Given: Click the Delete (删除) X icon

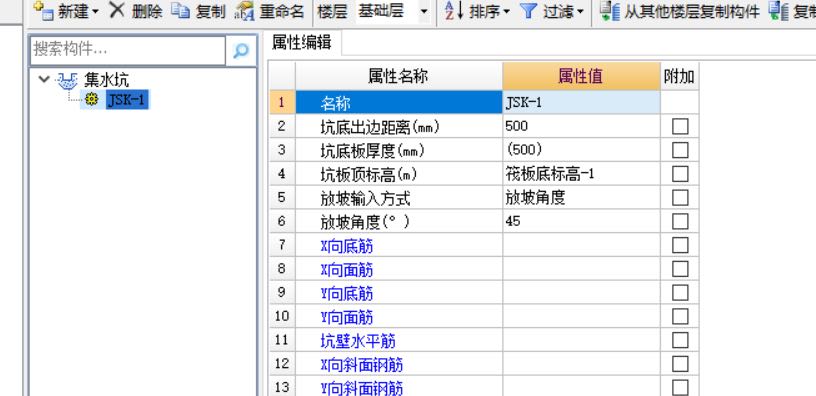Looking at the screenshot, I should [117, 9].
